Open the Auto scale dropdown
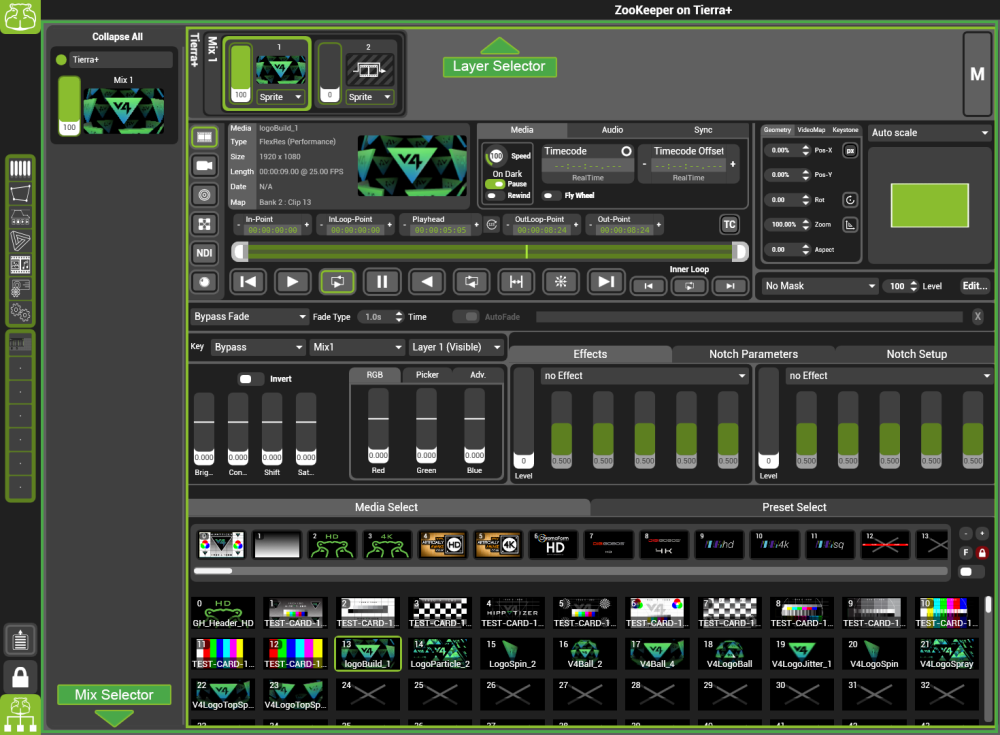 tap(928, 133)
